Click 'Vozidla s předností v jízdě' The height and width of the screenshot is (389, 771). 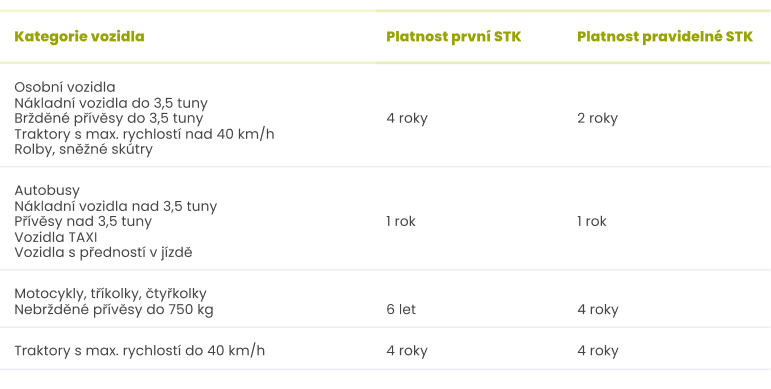pos(103,252)
